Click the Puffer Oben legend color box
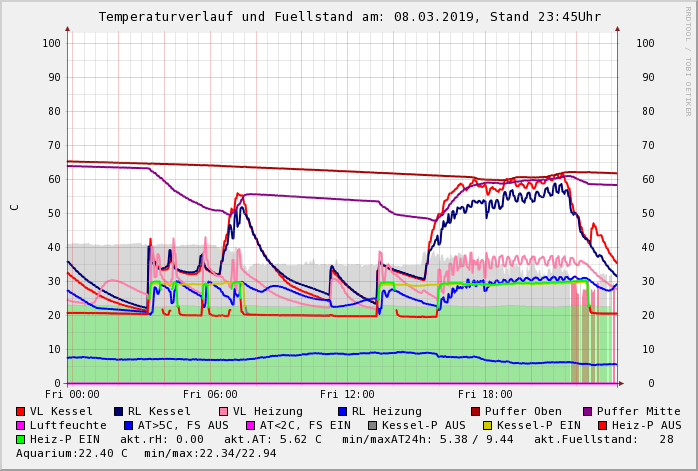Viewport: 698px width, 471px height. click(x=476, y=411)
